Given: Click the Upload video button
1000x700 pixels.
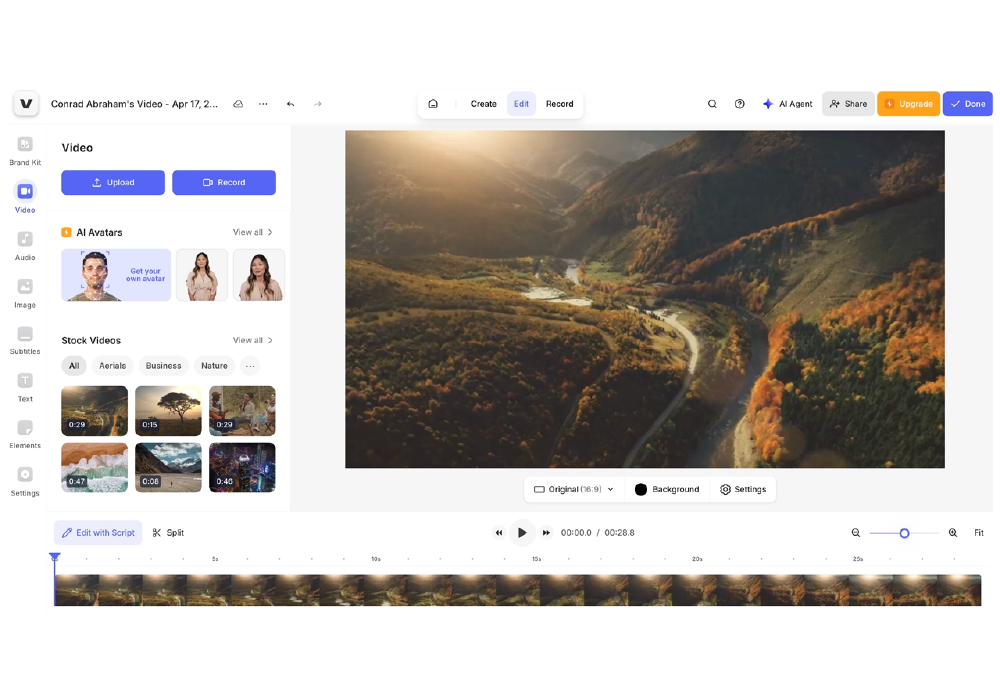Looking at the screenshot, I should tap(113, 182).
